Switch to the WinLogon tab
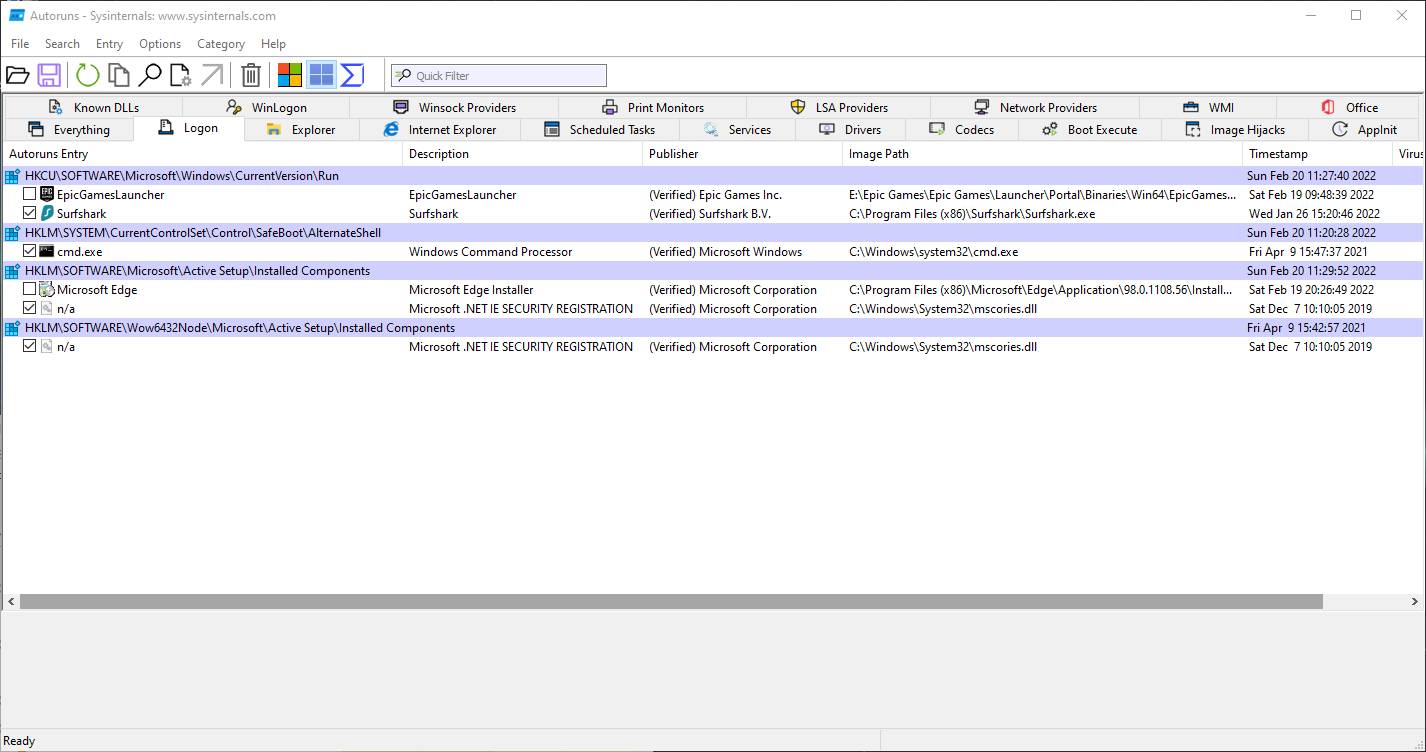This screenshot has height=752, width=1426. coord(266,108)
